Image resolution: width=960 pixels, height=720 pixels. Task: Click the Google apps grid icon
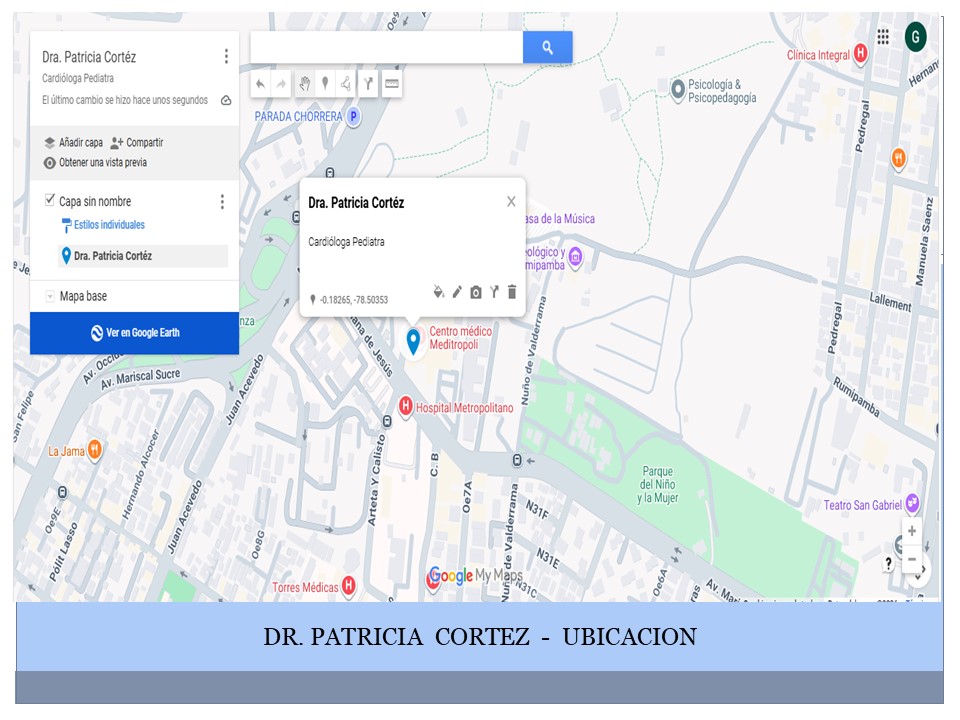(x=883, y=37)
